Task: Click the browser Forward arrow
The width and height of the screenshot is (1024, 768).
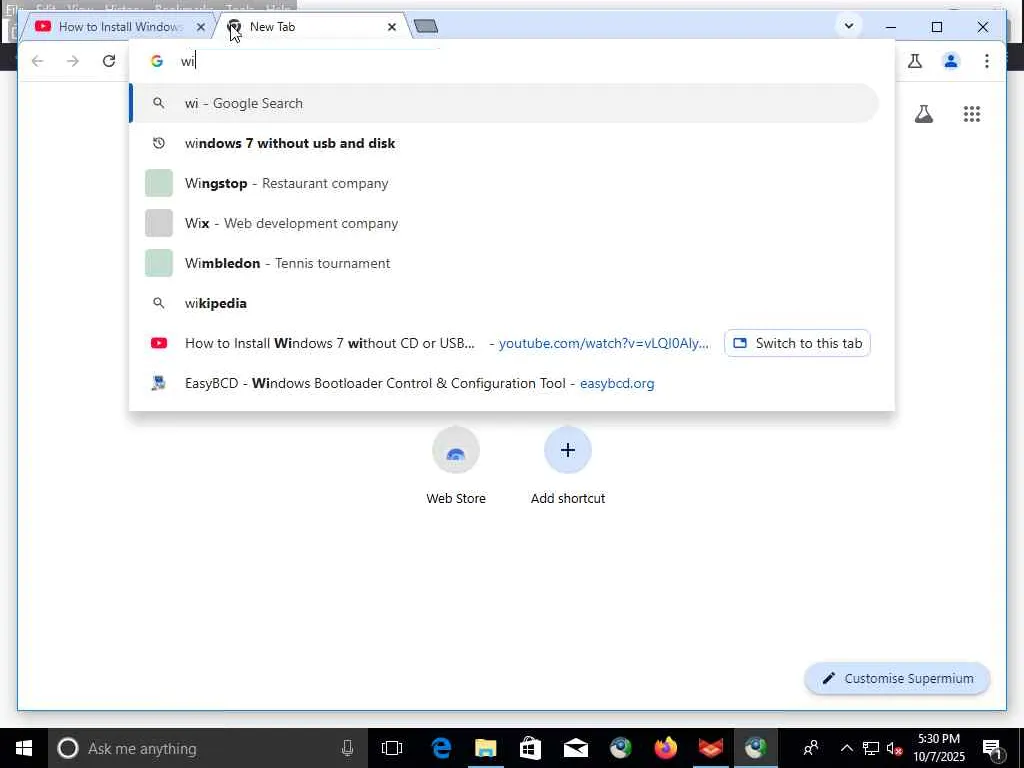Action: click(x=72, y=61)
